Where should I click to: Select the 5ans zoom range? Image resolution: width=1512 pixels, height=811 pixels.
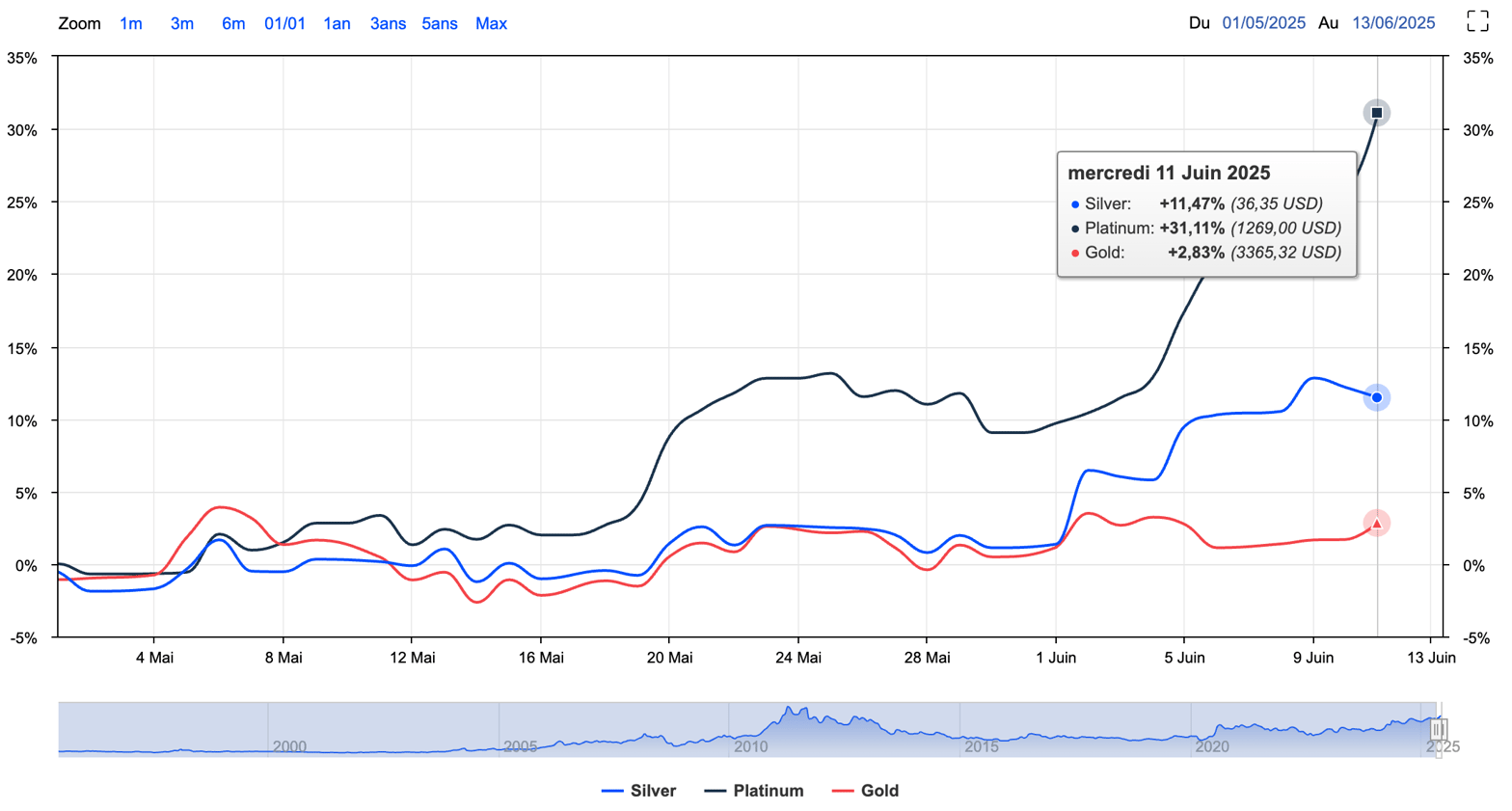(x=439, y=23)
